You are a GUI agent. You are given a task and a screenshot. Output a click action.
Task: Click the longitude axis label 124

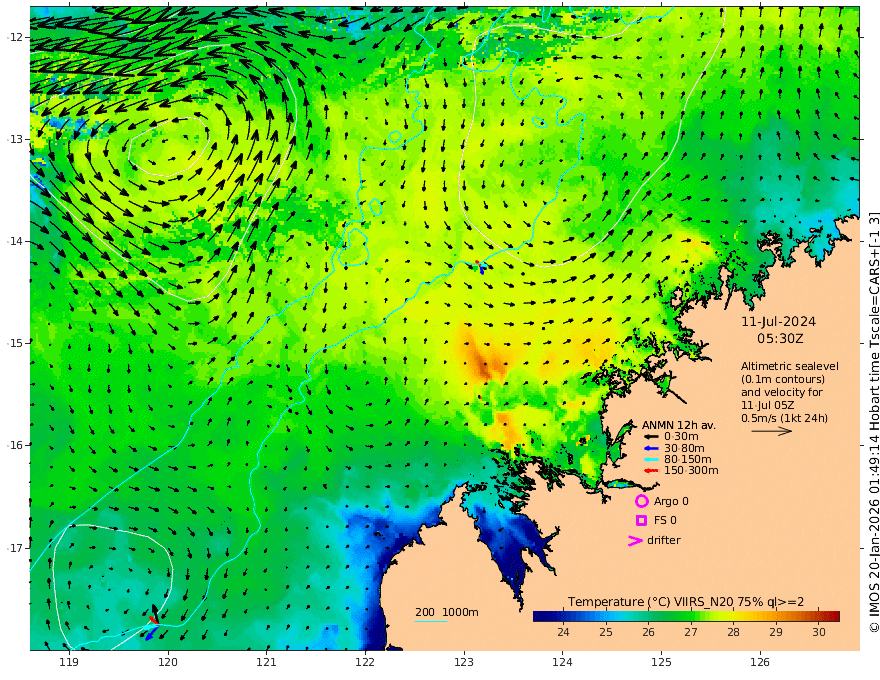pyautogui.click(x=562, y=662)
